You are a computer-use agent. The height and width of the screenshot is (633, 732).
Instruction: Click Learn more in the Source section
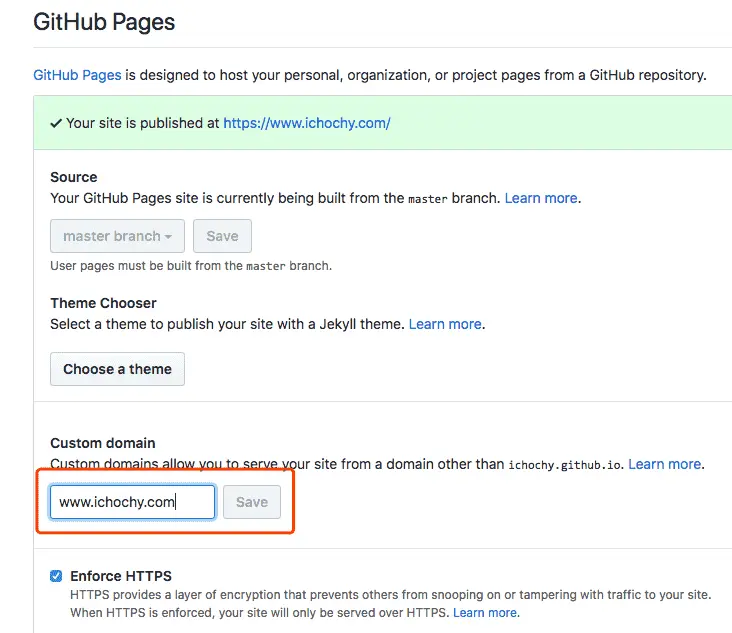click(x=542, y=198)
